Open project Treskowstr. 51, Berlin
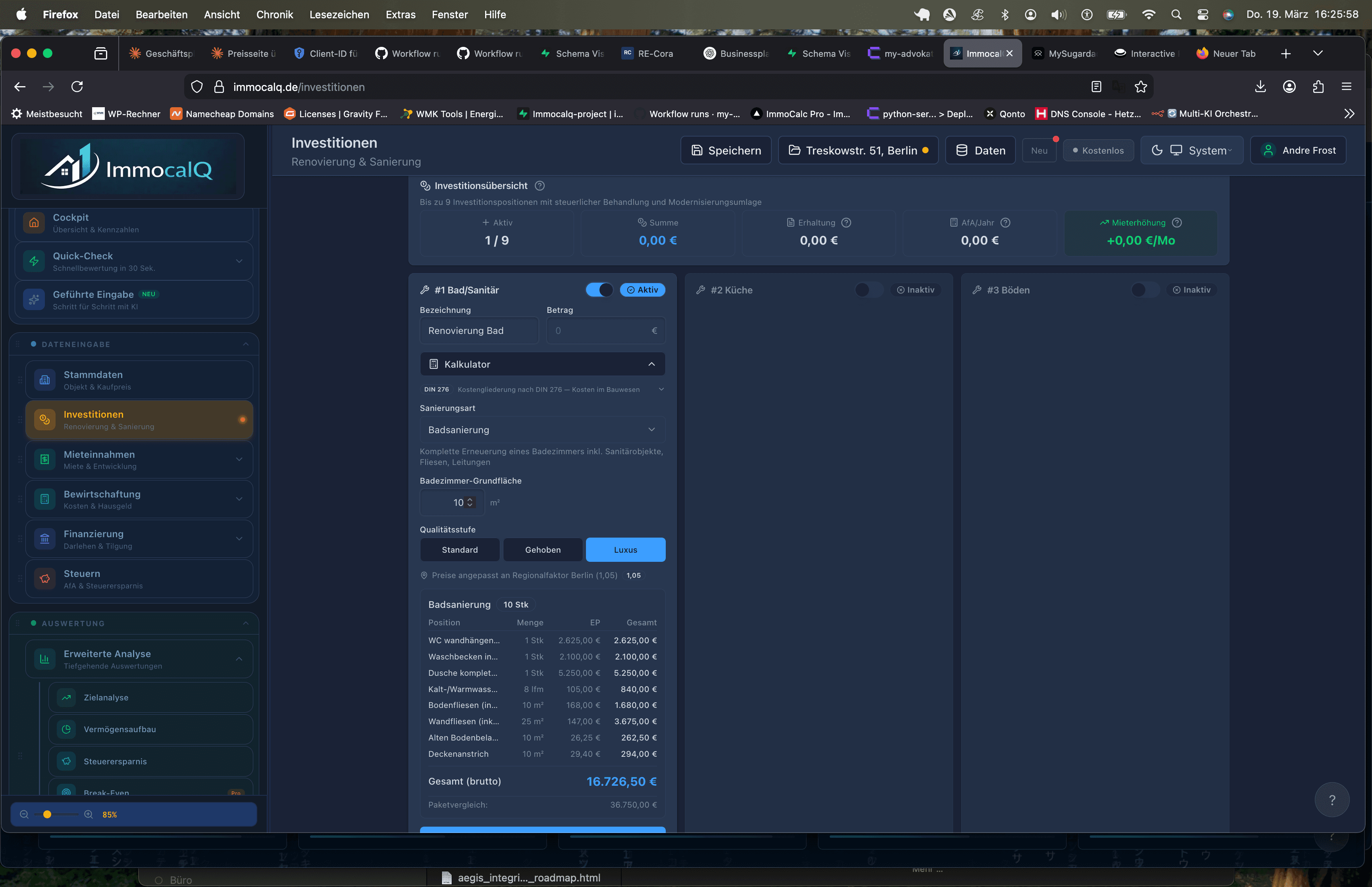The width and height of the screenshot is (1372, 887). [x=858, y=150]
